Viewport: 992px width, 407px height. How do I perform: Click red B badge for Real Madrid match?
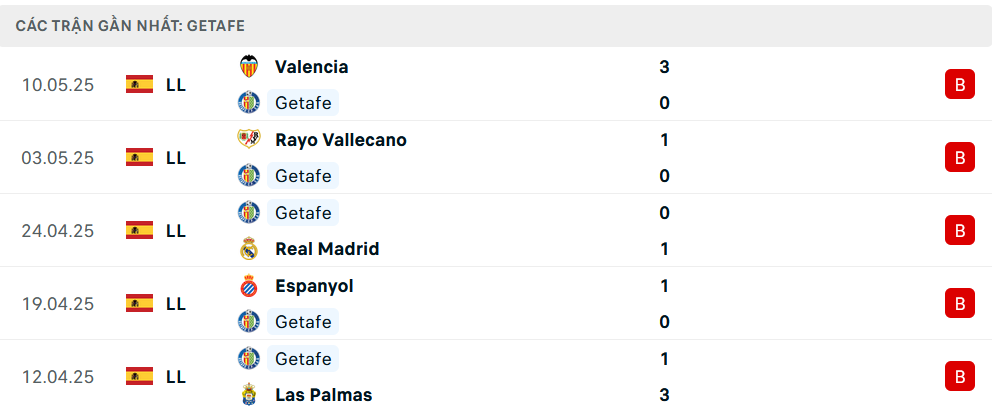960,230
